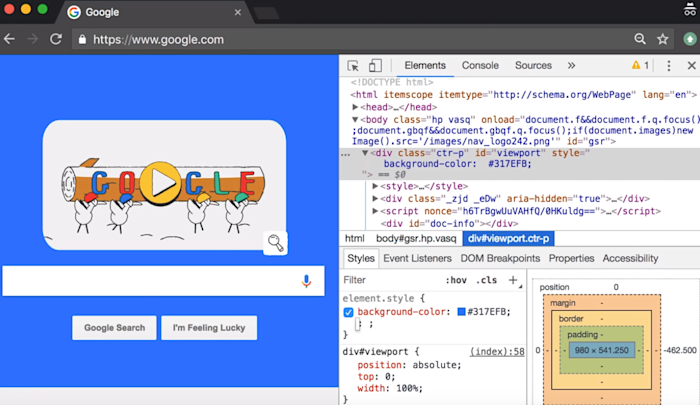Click the html itemscope element row
700x405 pixels.
coord(523,95)
